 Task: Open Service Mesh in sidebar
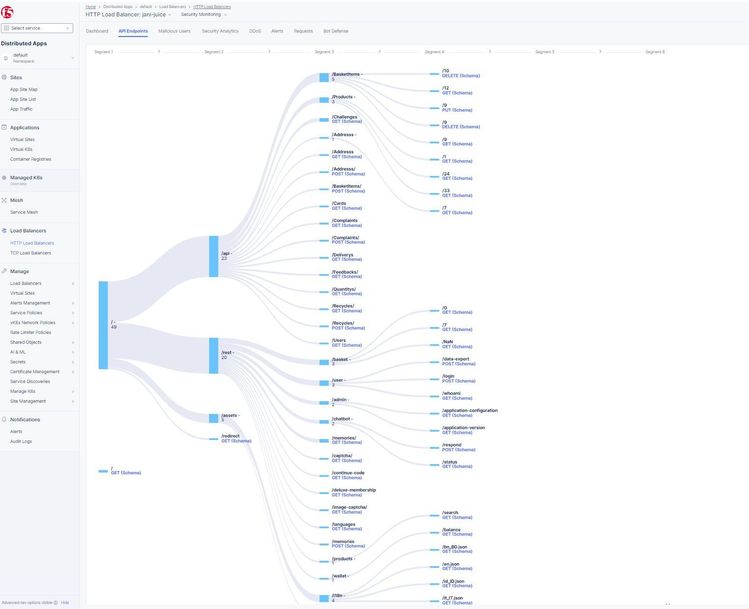point(24,212)
